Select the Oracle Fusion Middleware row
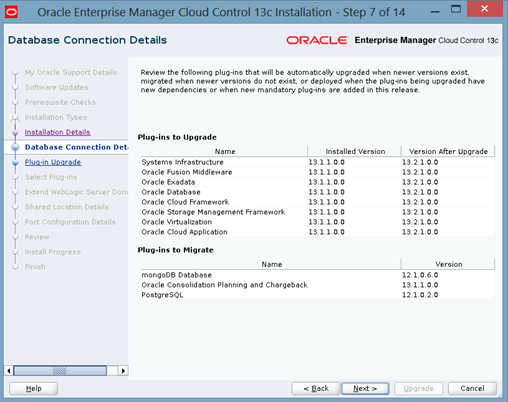This screenshot has height=402, width=508. point(318,172)
